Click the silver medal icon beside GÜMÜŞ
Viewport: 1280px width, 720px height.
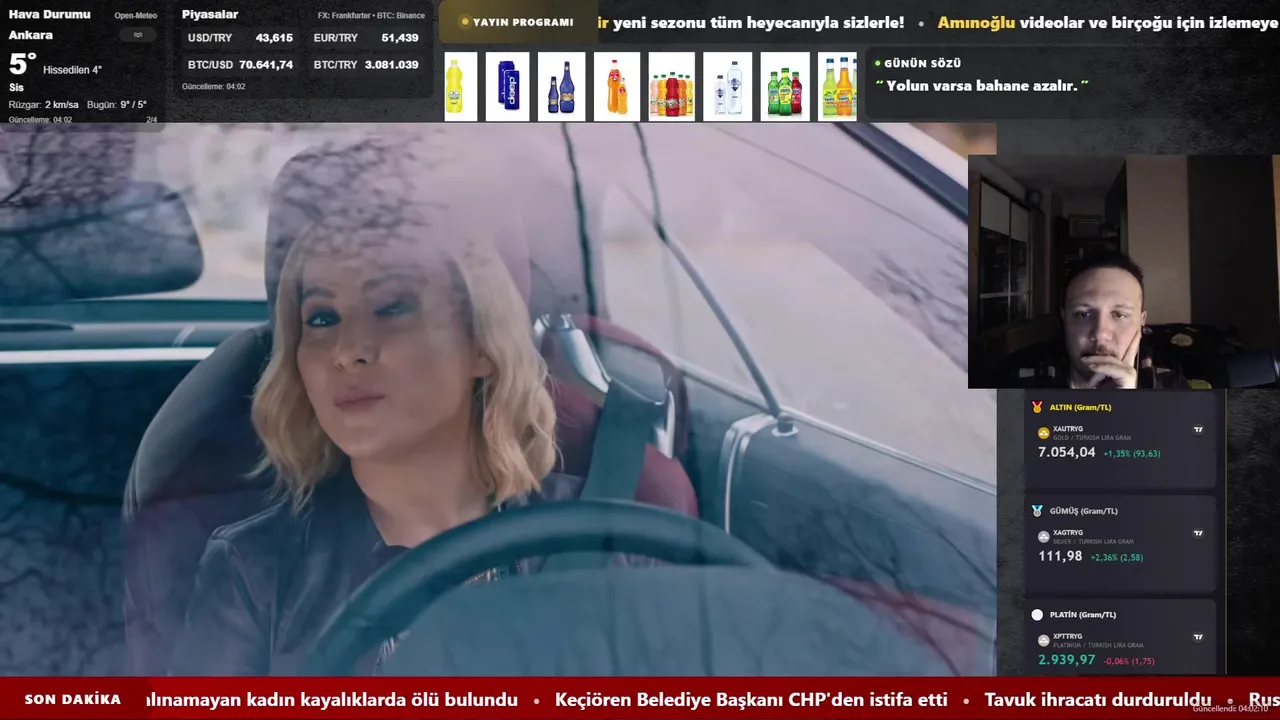coord(1037,511)
